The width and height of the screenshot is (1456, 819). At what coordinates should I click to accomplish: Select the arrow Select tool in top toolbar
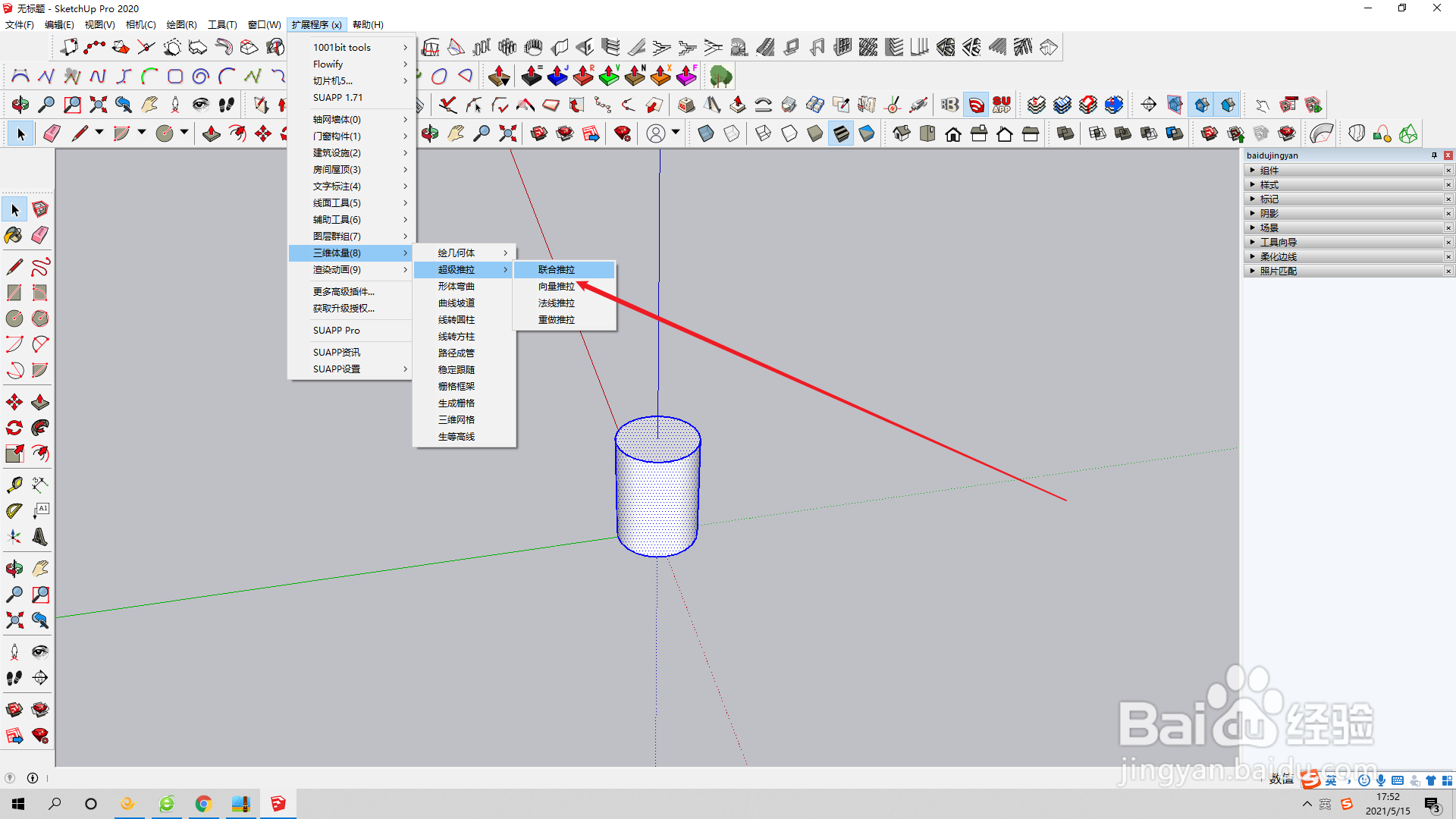point(20,134)
